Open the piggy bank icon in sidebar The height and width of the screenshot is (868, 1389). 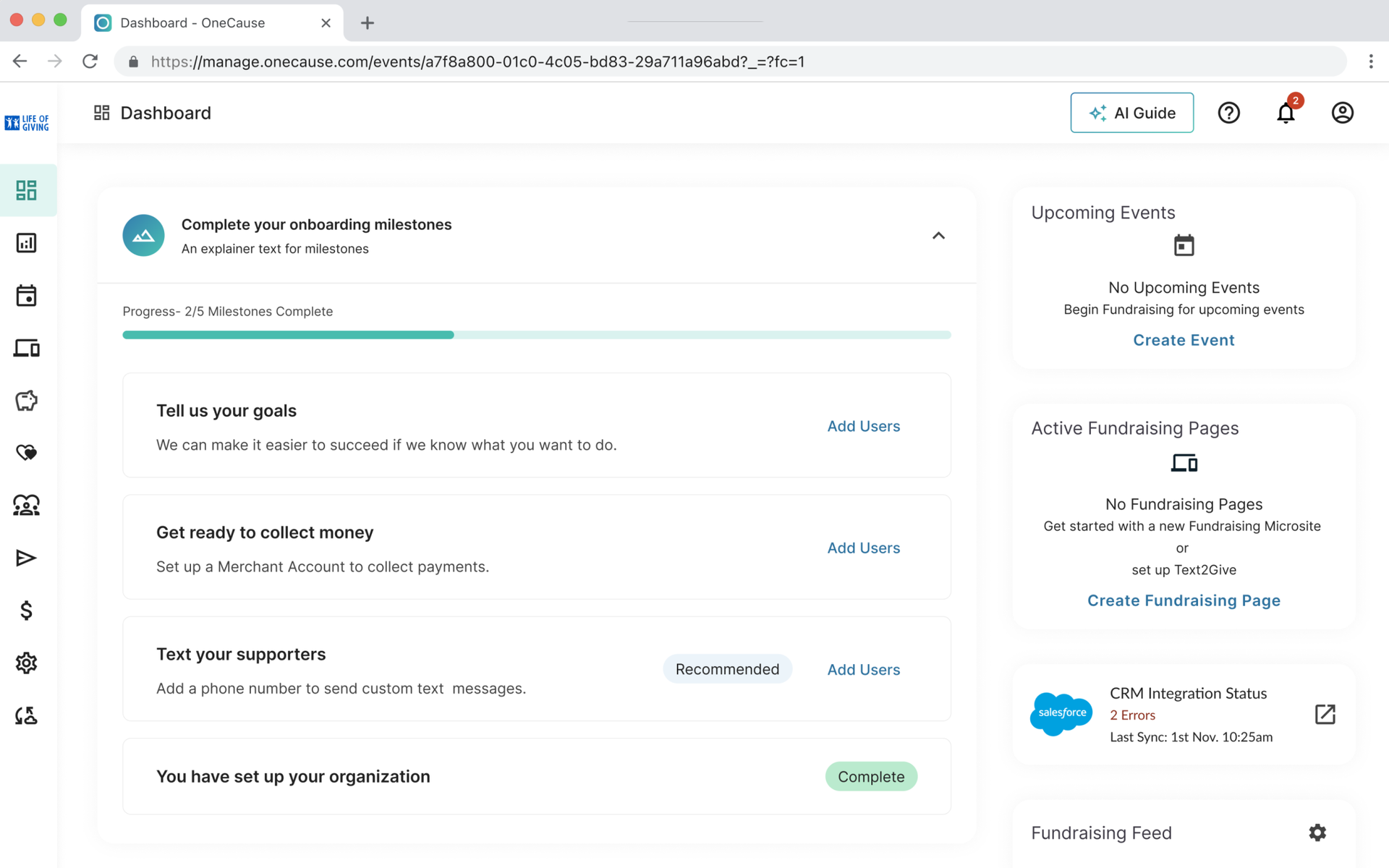27,401
